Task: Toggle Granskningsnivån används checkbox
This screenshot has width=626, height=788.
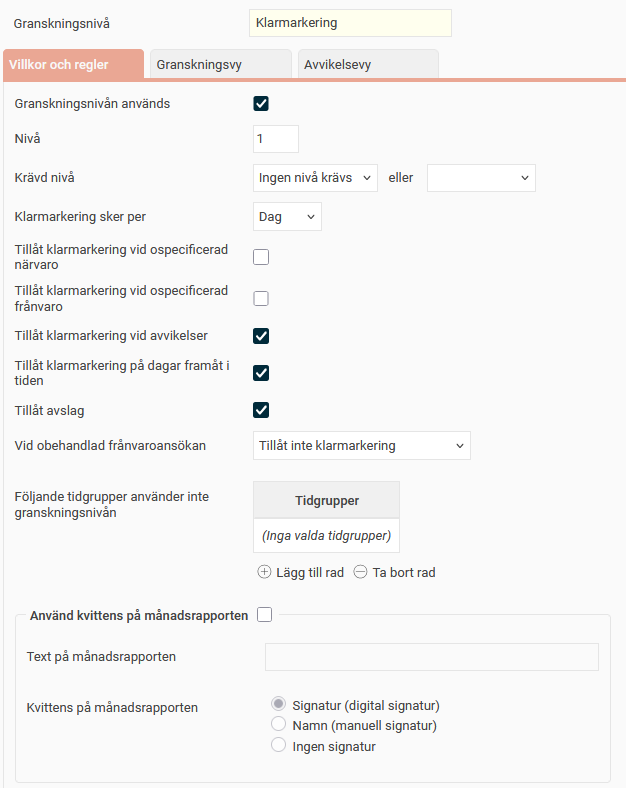Action: point(261,103)
